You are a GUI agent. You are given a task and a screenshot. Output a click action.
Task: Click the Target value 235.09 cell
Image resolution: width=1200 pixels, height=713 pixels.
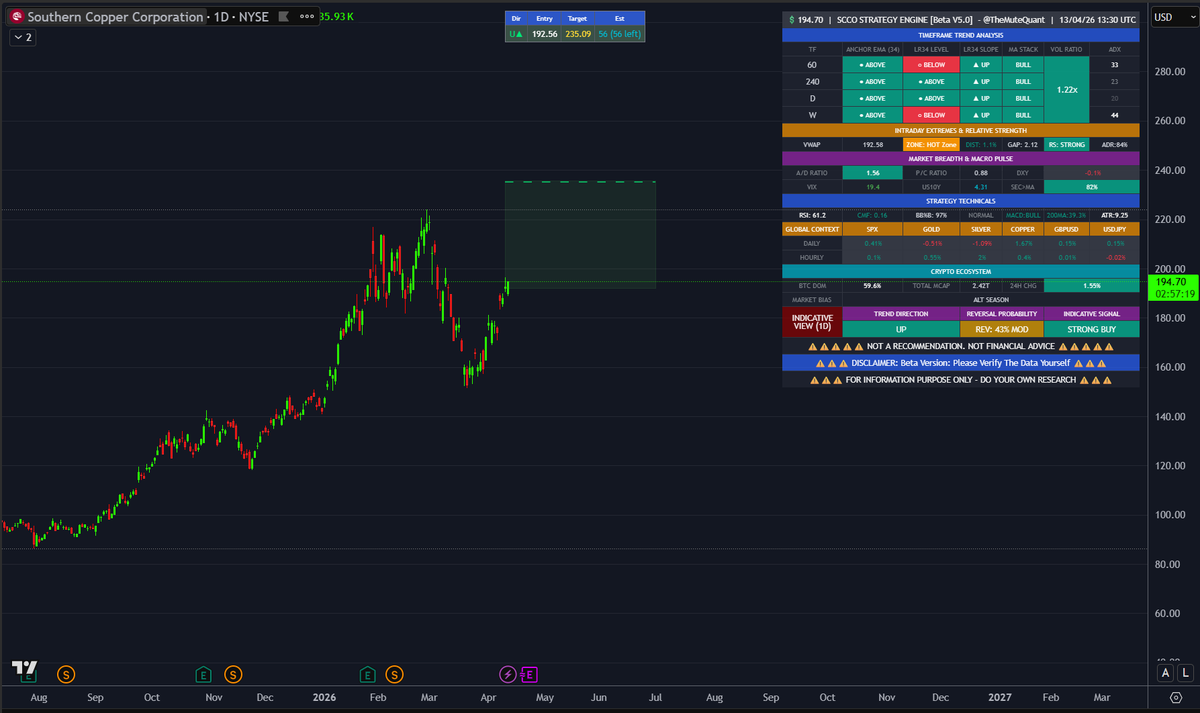click(578, 33)
